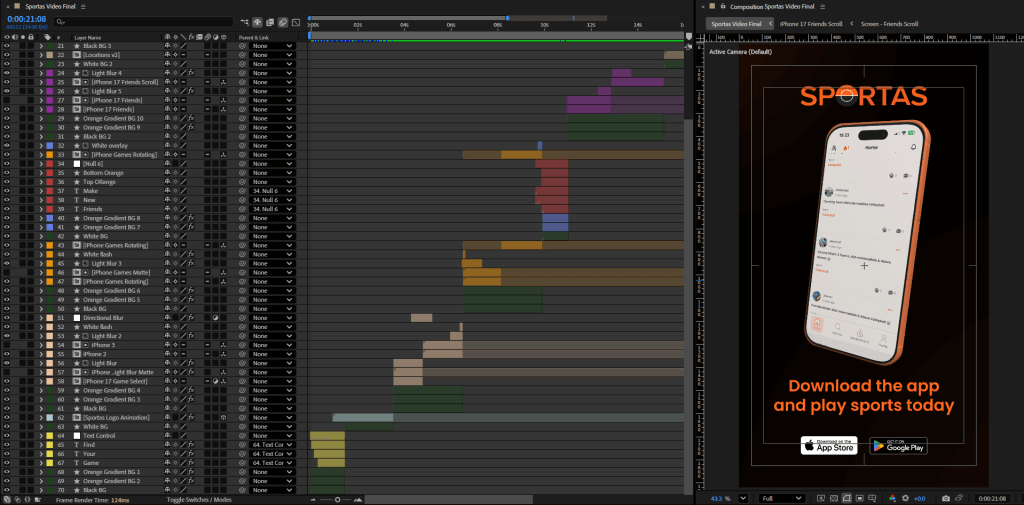1024x505 pixels.
Task: Expand Layer Switches pane icon at bottom-left
Action: point(7,499)
